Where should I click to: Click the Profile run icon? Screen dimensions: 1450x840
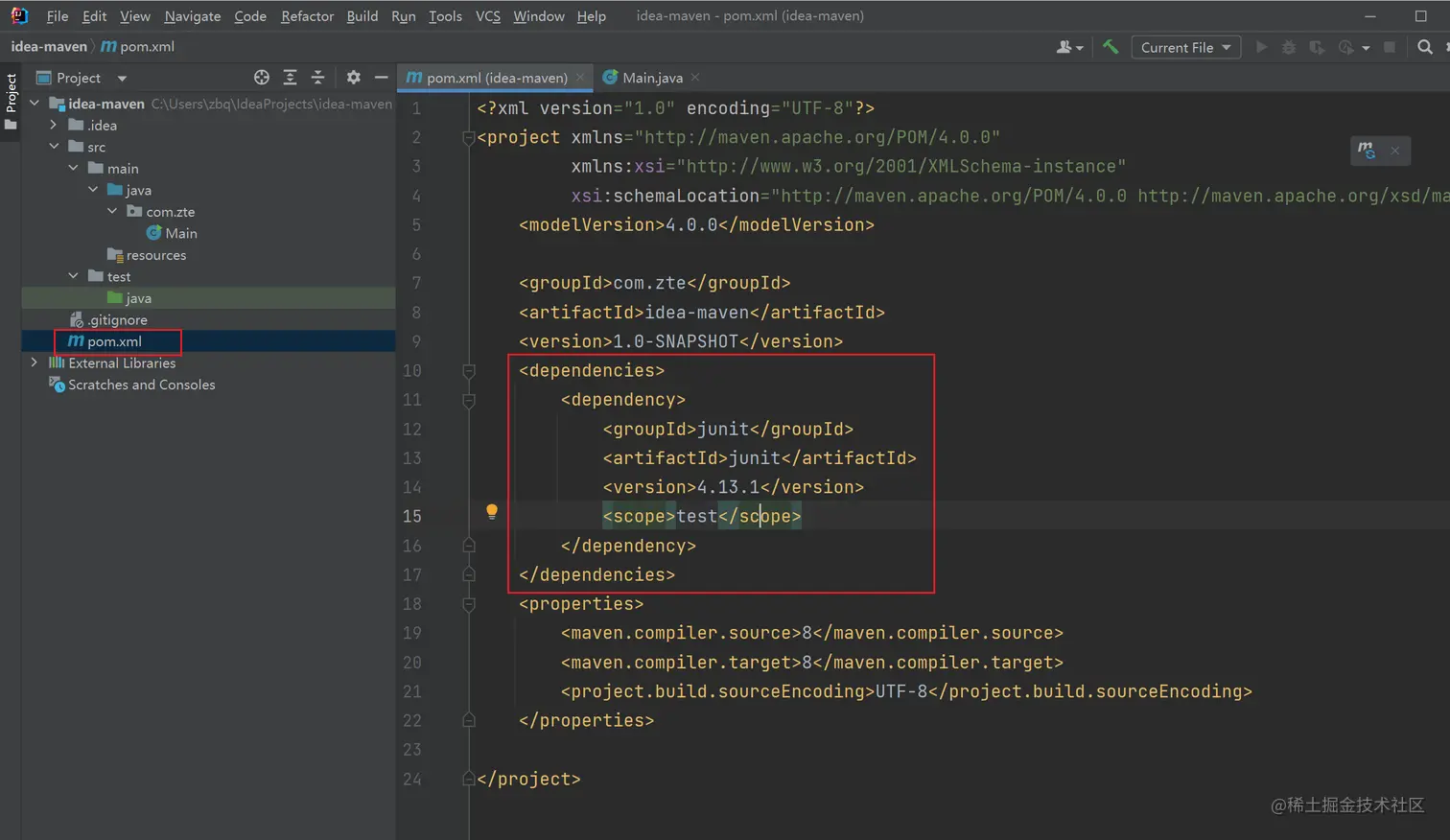click(1346, 47)
